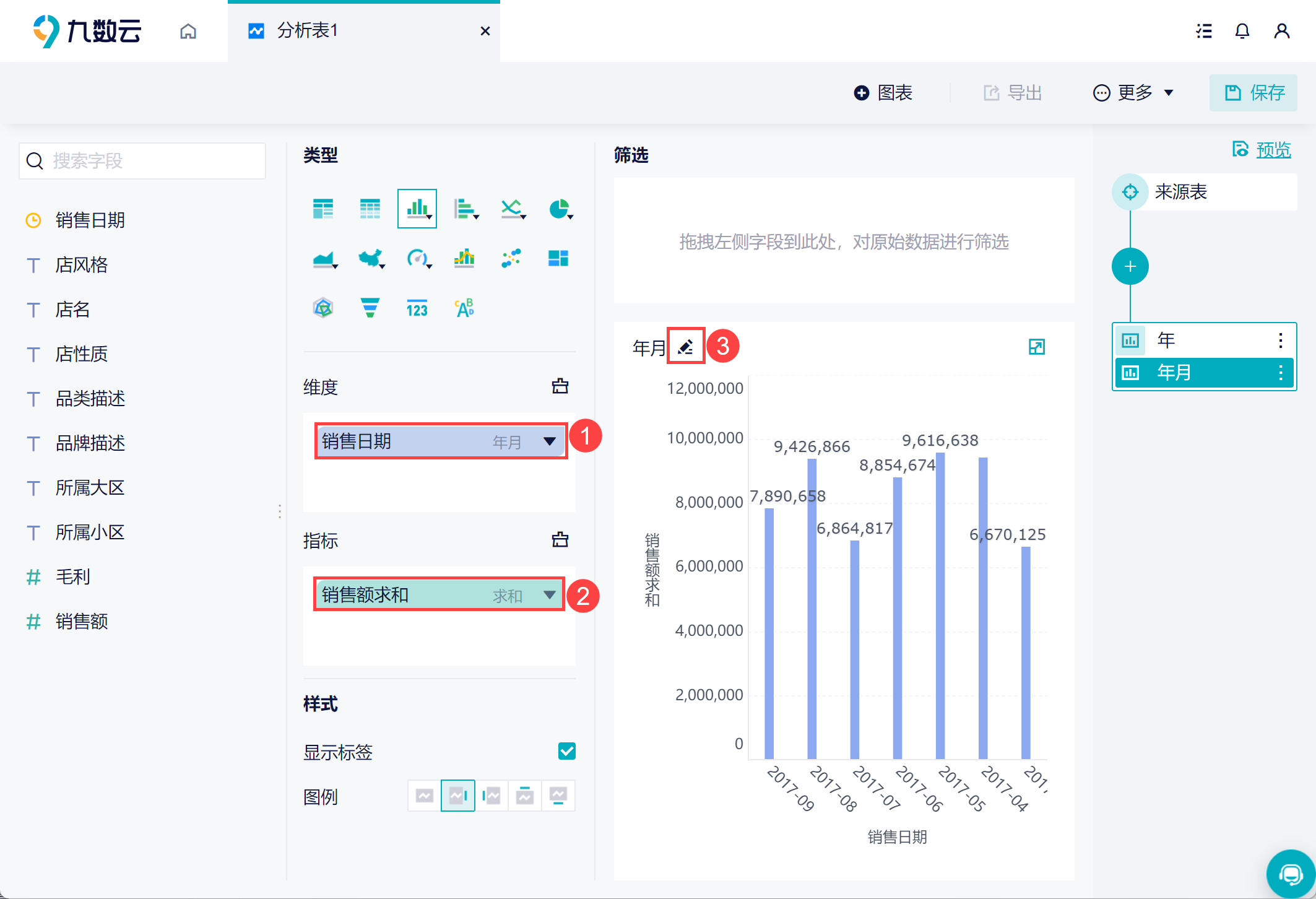The width and height of the screenshot is (1316, 899).
Task: Select the funnel chart type icon
Action: (370, 308)
